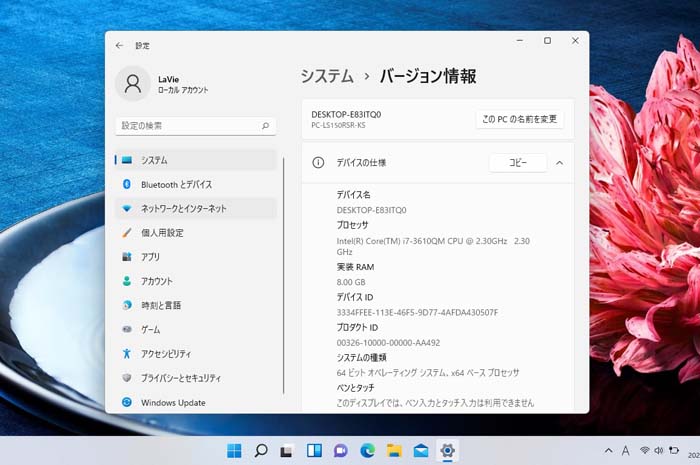Click the search magnifier icon in settings search
700x465 pixels.
(x=265, y=126)
